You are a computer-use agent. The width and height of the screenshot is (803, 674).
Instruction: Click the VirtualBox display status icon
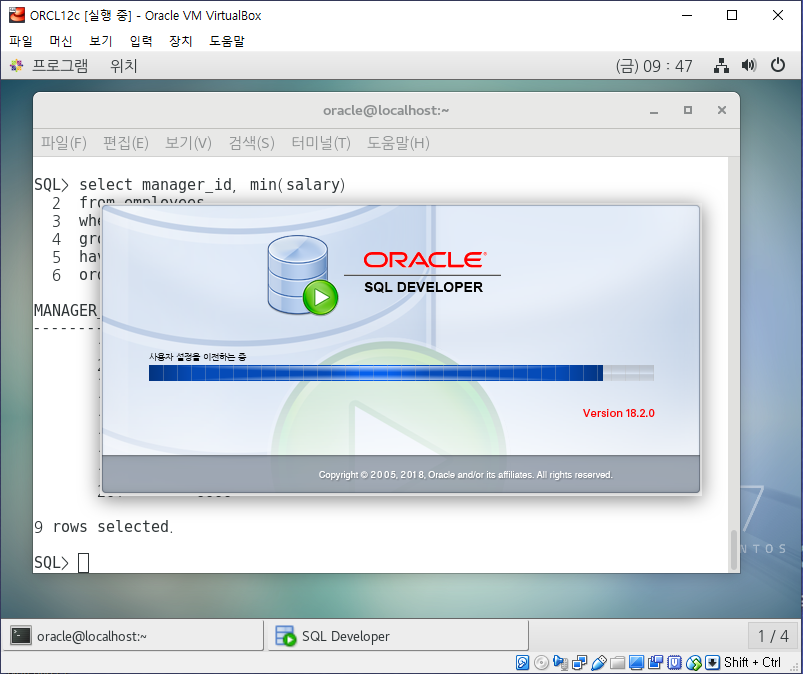[x=636, y=662]
